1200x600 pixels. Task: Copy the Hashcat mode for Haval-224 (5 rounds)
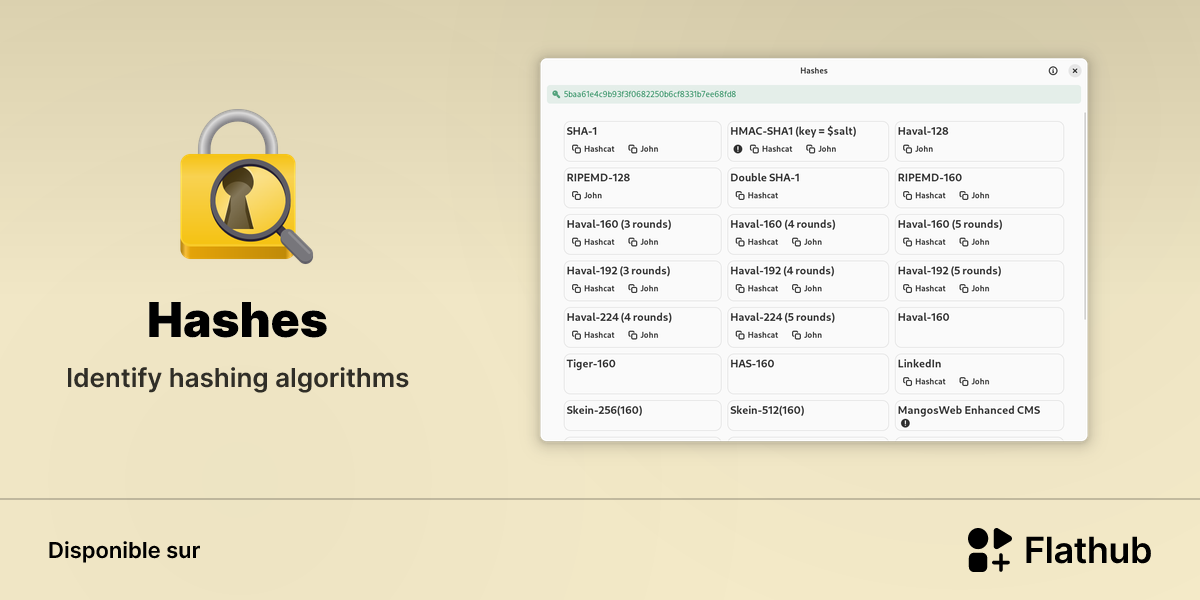[757, 335]
